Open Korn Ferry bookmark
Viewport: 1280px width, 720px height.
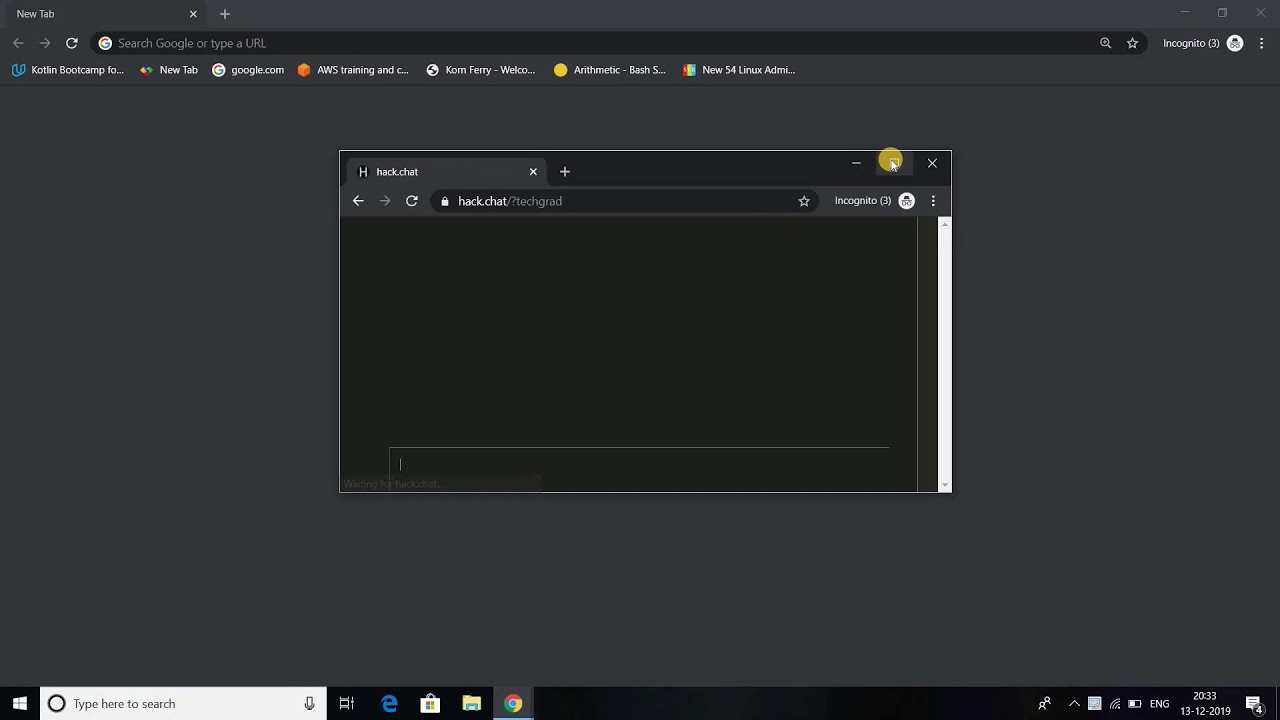481,70
